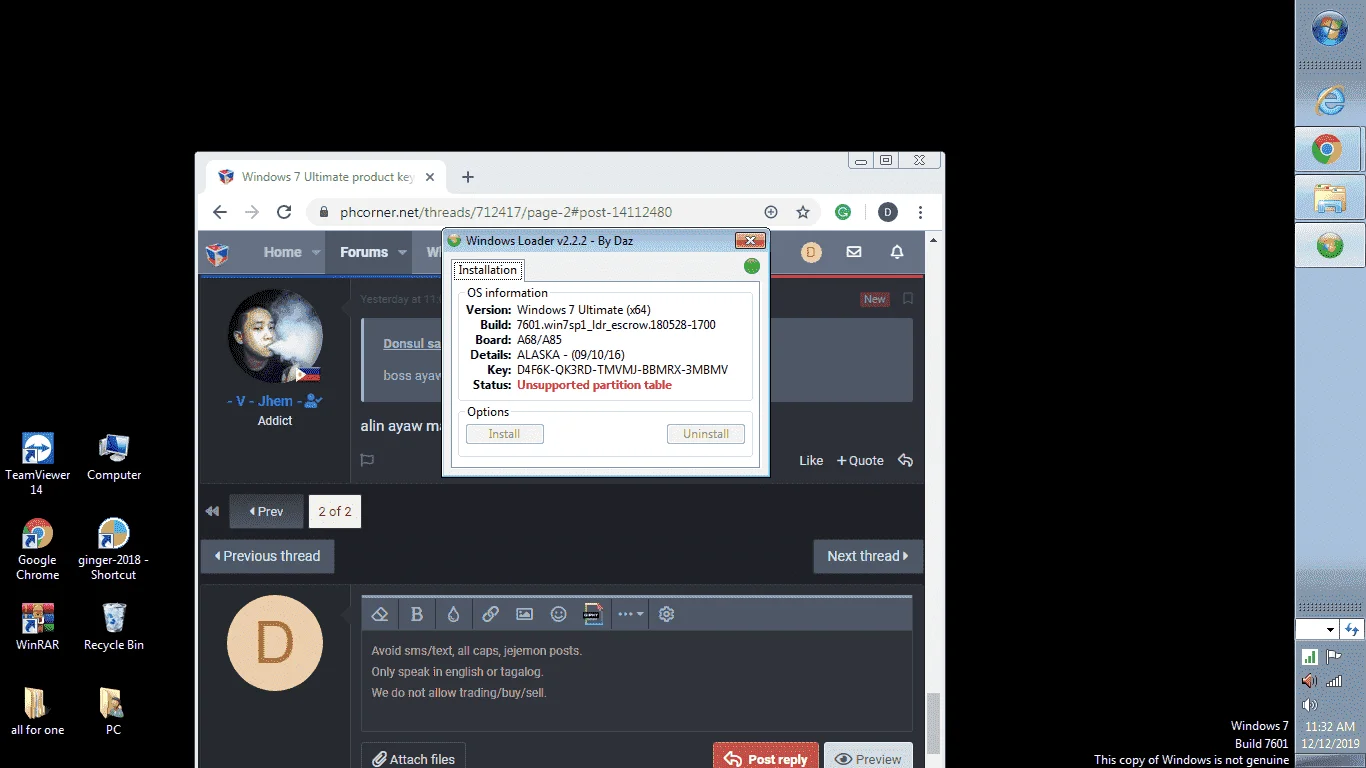Screen dimensions: 1366x768
Task: Bookmark this page with the star icon
Action: point(802,212)
